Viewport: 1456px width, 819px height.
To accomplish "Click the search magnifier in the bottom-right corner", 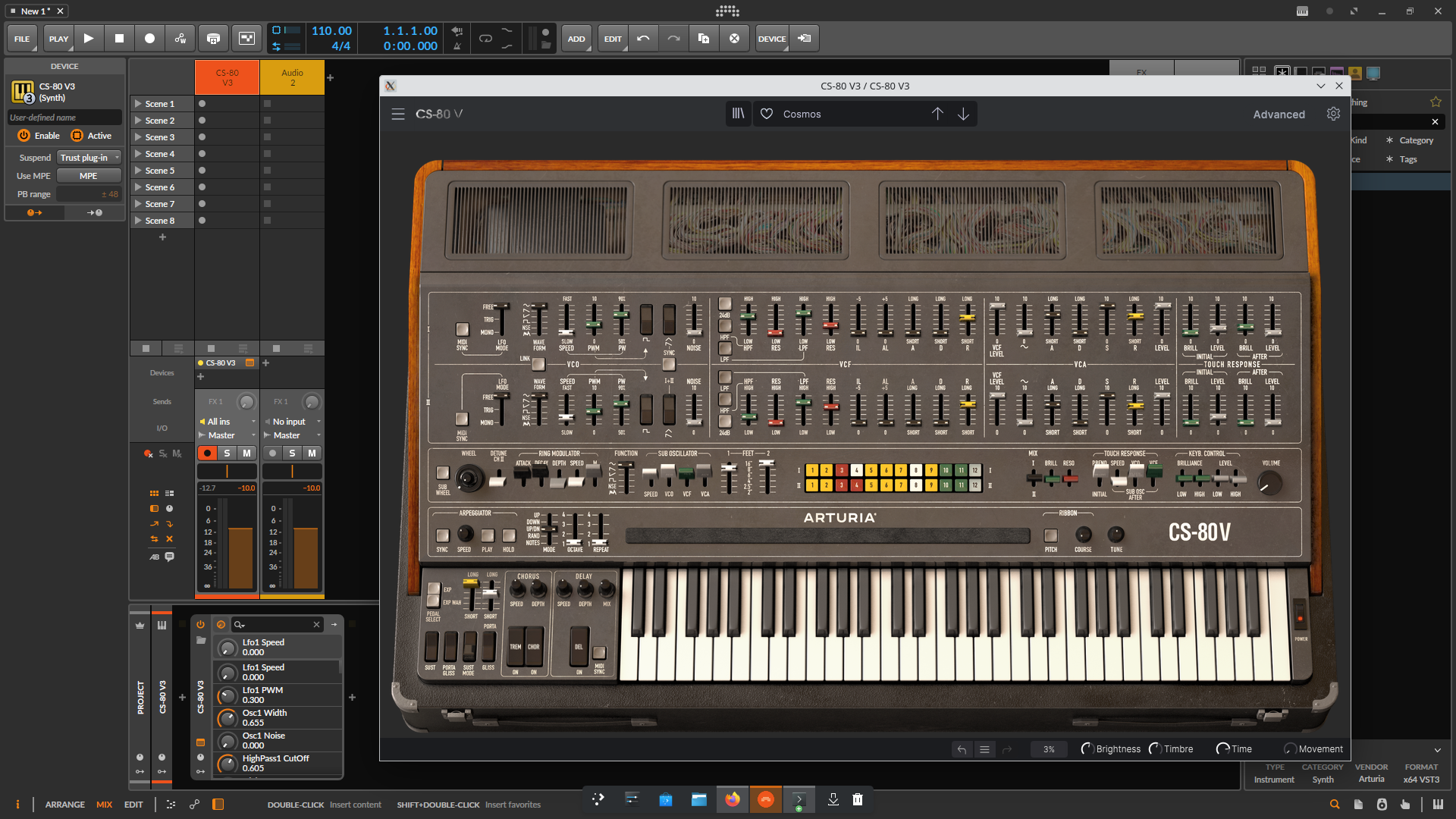I will tap(1334, 805).
